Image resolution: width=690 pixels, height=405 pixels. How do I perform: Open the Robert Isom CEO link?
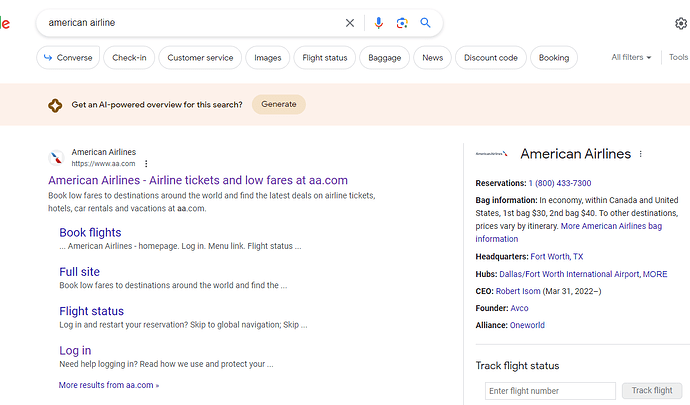[x=518, y=291]
